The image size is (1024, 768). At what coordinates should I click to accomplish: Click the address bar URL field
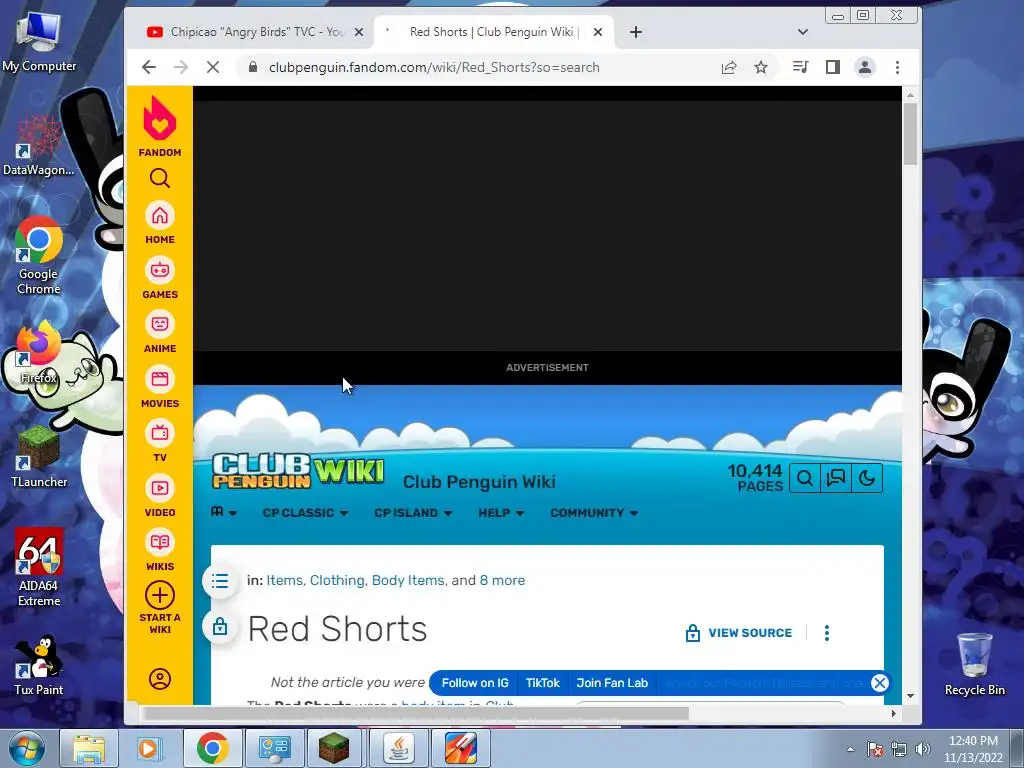pos(434,67)
